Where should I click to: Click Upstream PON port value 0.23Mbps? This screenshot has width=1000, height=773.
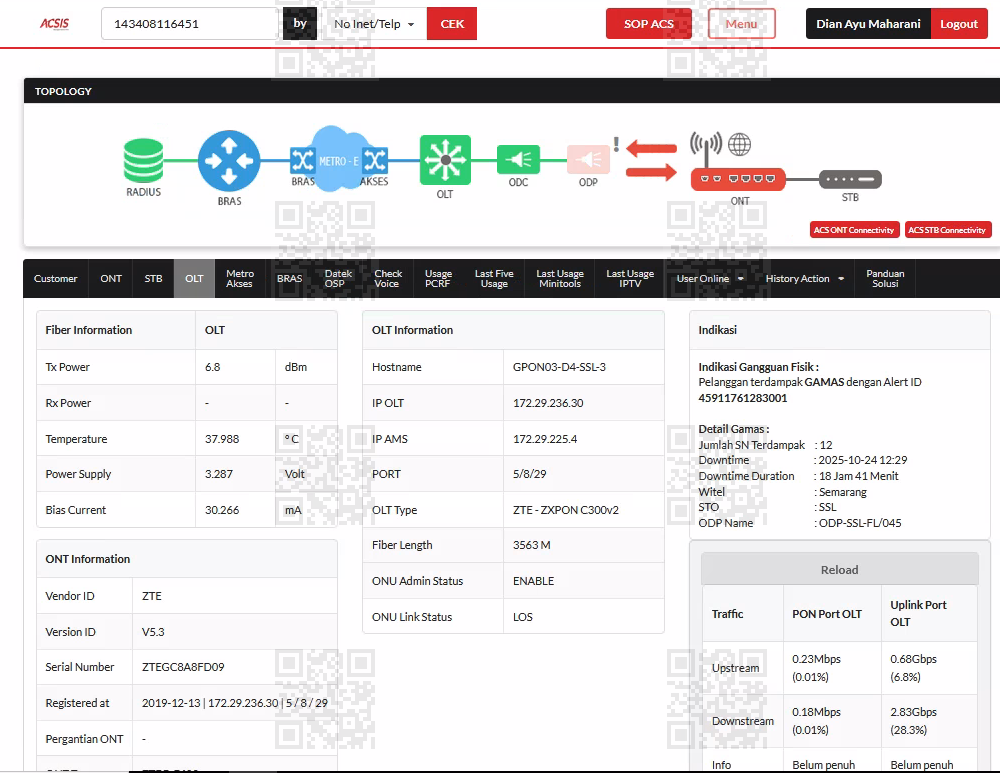(x=816, y=659)
